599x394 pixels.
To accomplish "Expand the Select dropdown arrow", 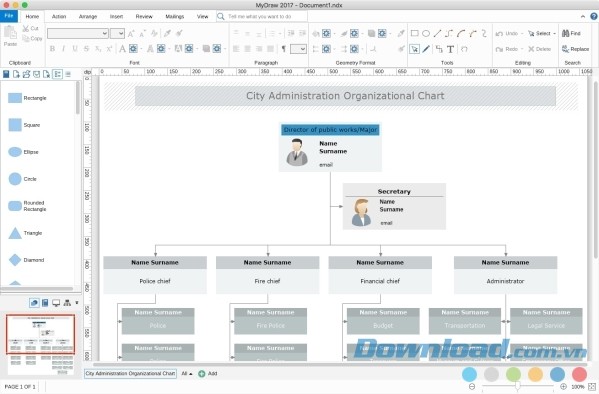I will [554, 34].
